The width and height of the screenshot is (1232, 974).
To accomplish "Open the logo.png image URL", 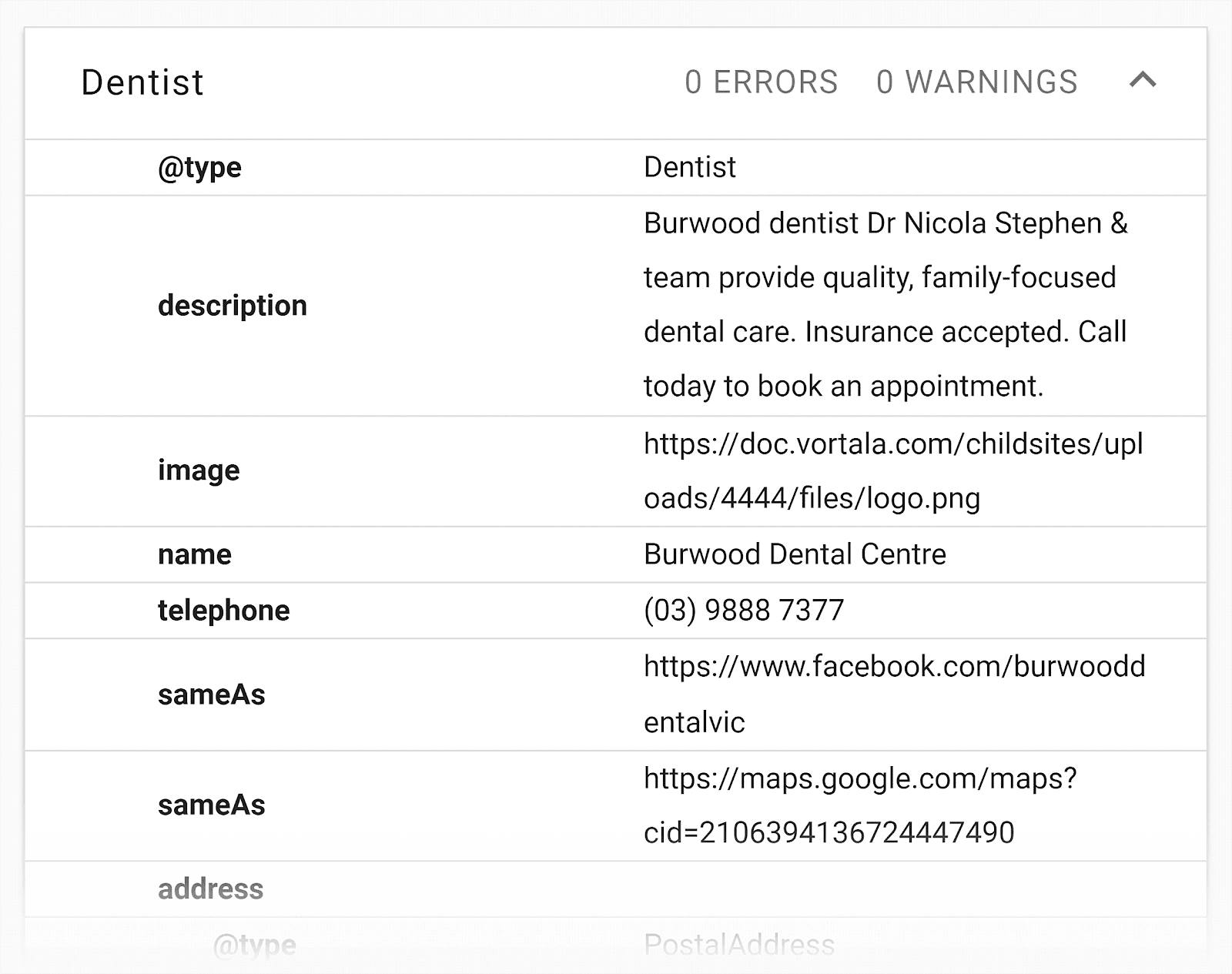I will [893, 470].
